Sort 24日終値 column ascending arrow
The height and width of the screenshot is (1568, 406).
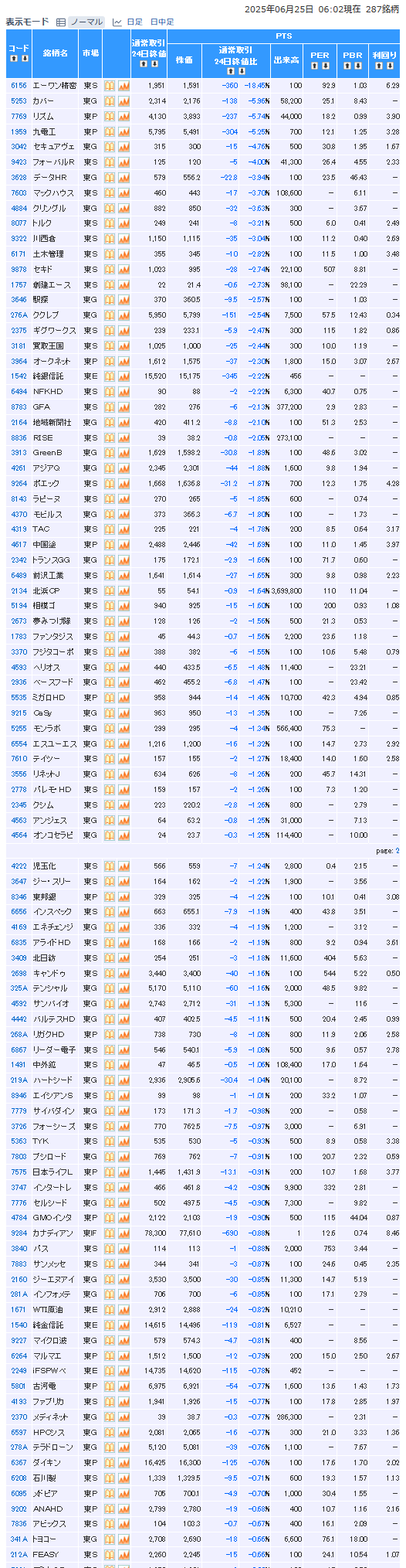point(142,63)
